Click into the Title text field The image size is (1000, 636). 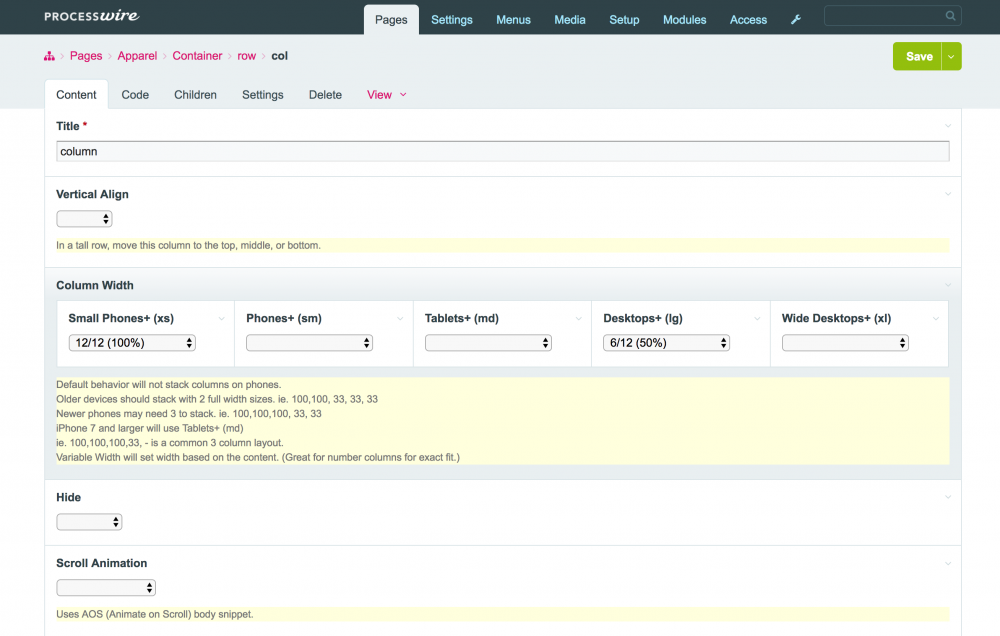coord(502,151)
